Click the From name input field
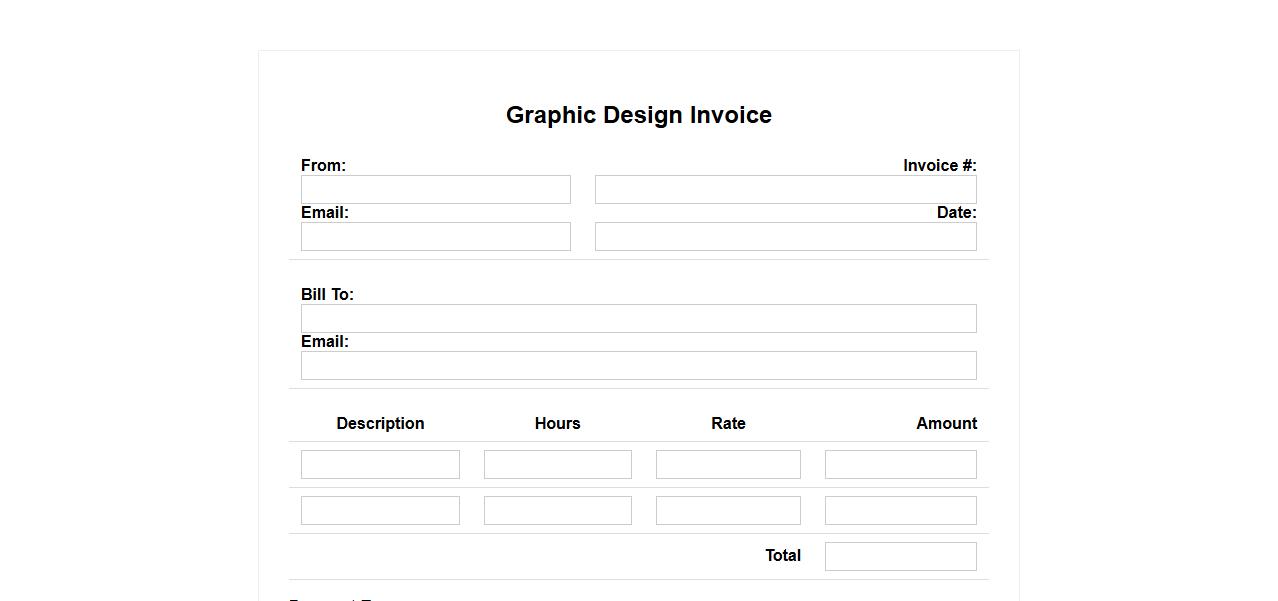This screenshot has height=601, width=1278. click(435, 189)
